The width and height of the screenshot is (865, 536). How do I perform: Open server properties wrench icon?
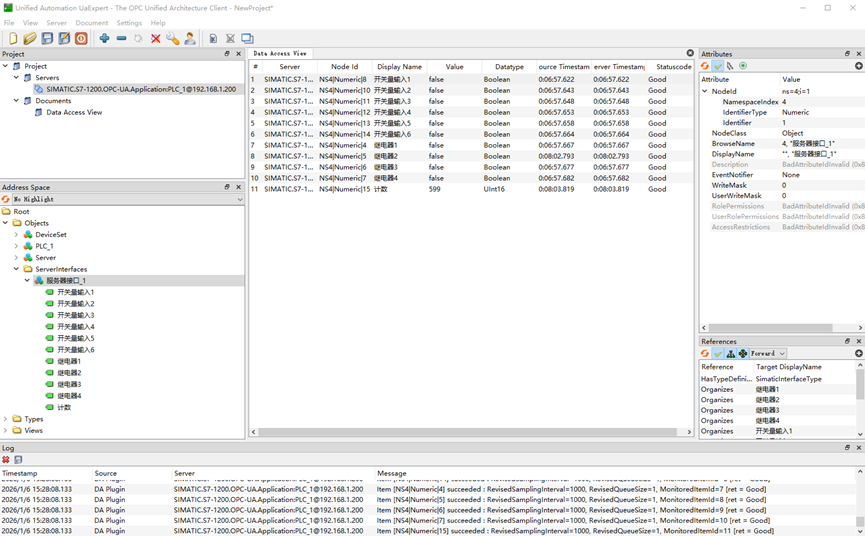coord(173,38)
